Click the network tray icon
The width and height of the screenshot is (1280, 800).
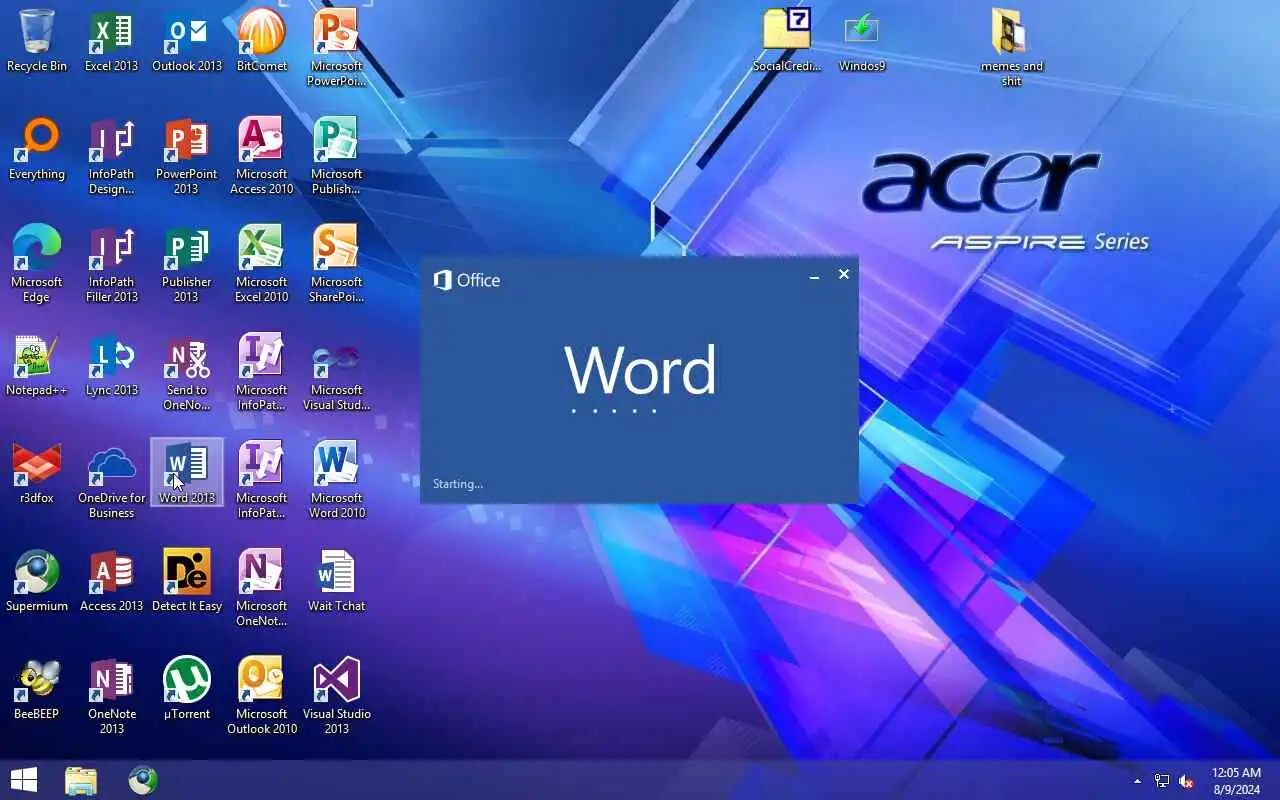[1162, 781]
